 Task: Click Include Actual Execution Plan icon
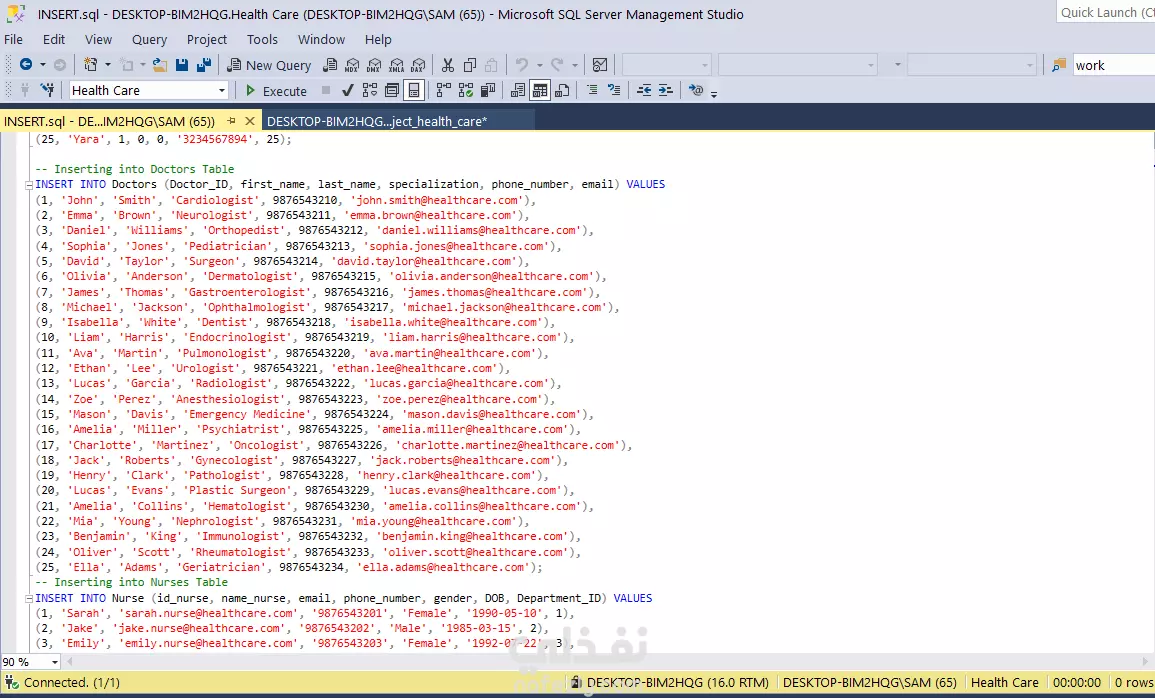point(443,90)
